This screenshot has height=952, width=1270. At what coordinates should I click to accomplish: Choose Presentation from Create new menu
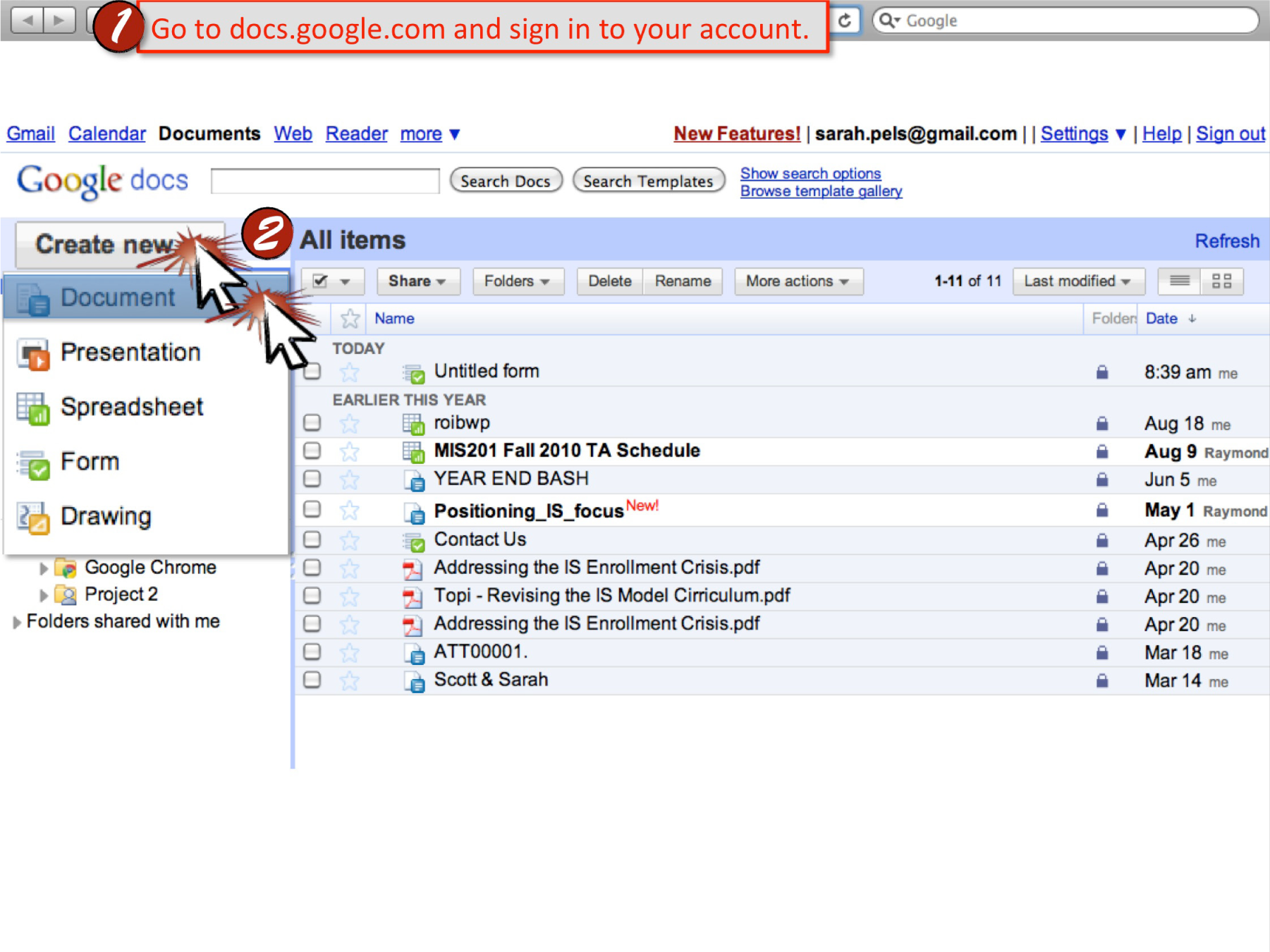coord(146,353)
